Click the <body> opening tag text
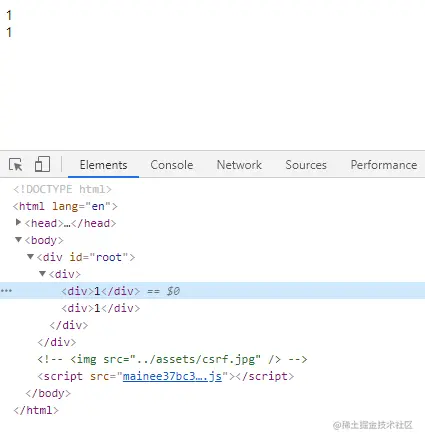 44,240
